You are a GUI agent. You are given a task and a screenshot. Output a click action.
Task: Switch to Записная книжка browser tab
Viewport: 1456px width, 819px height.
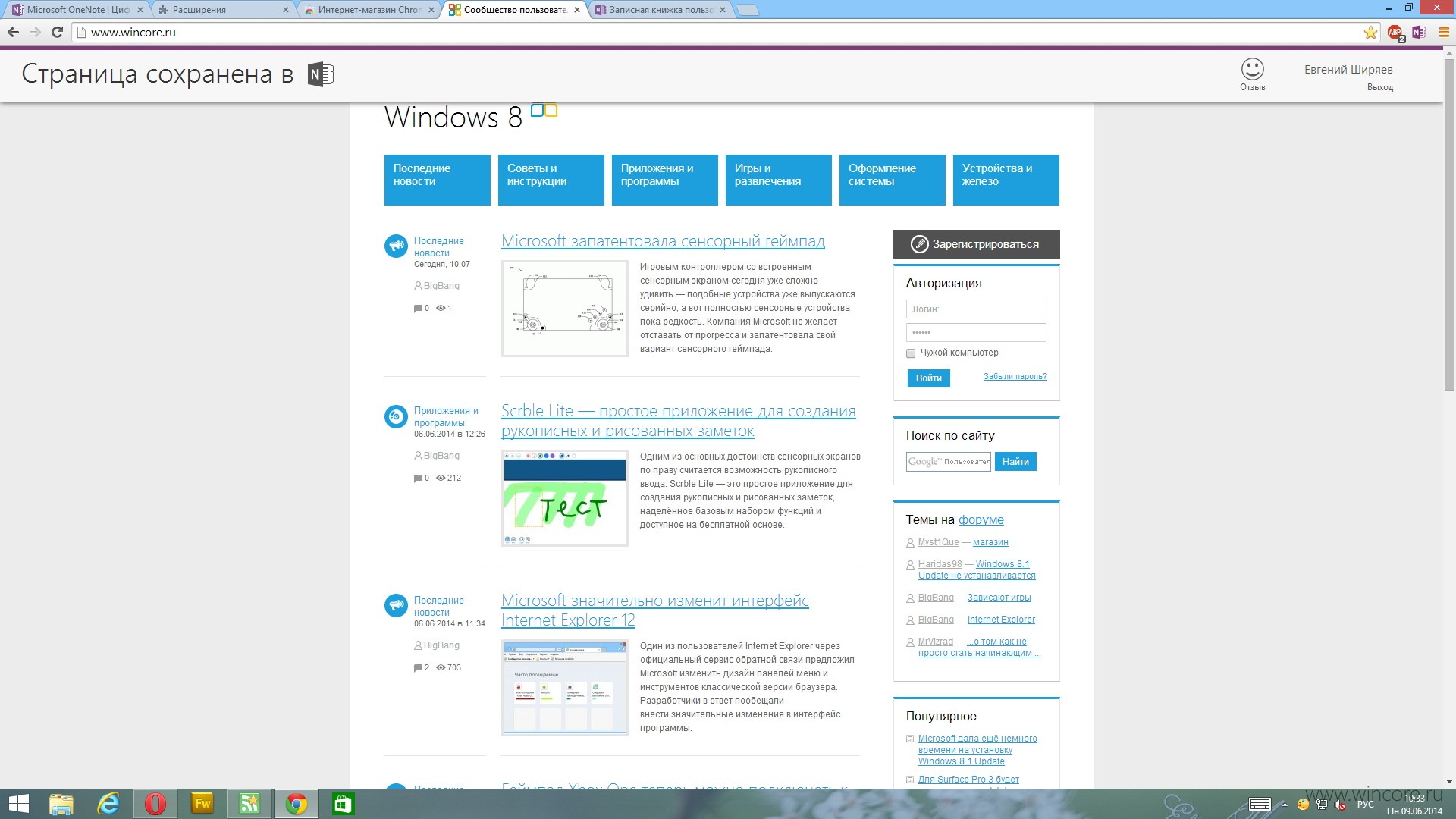point(660,10)
